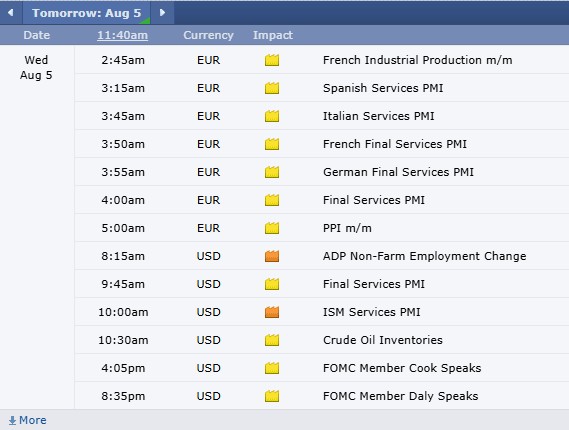
Task: Click the 3:45am time cell
Action: coord(123,116)
